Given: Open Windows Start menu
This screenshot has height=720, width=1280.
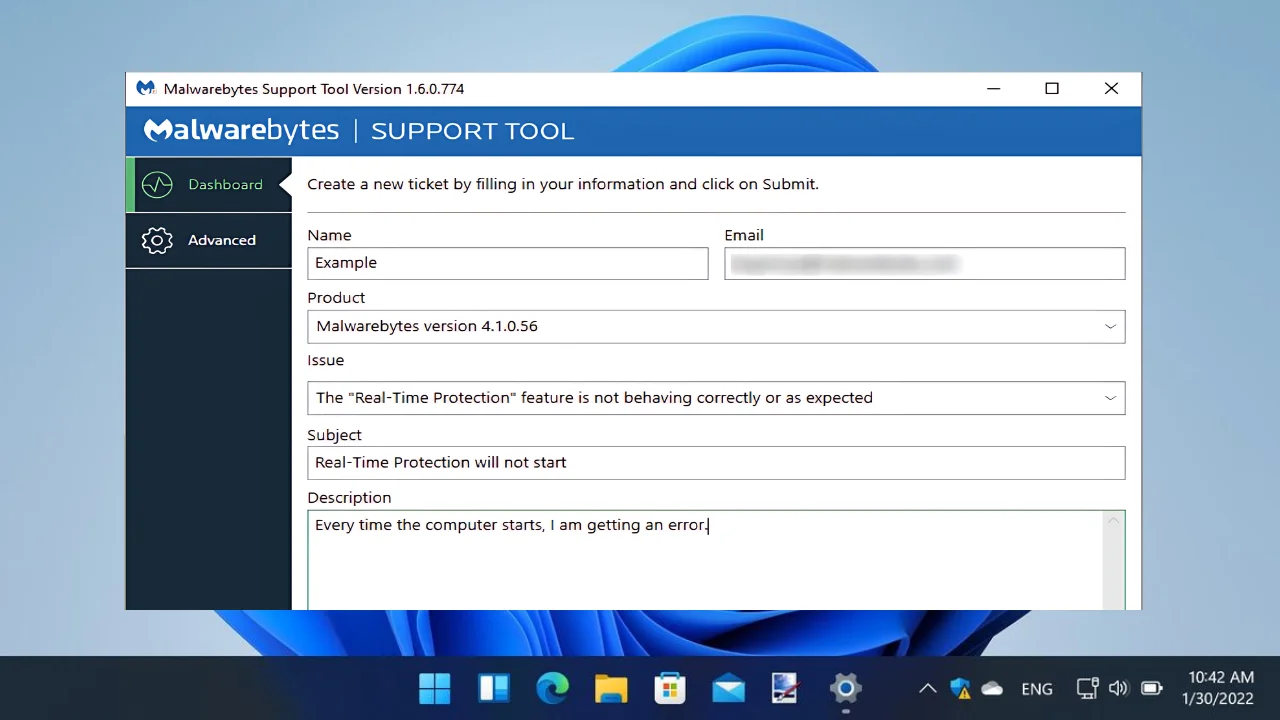Looking at the screenshot, I should click(x=435, y=688).
